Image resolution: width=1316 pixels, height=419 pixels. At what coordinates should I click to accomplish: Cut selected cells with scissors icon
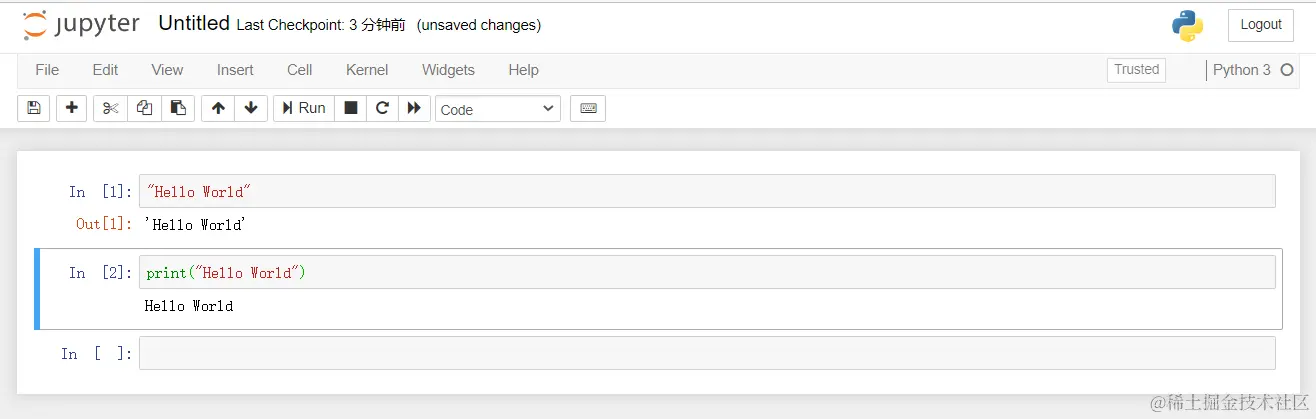pos(111,108)
